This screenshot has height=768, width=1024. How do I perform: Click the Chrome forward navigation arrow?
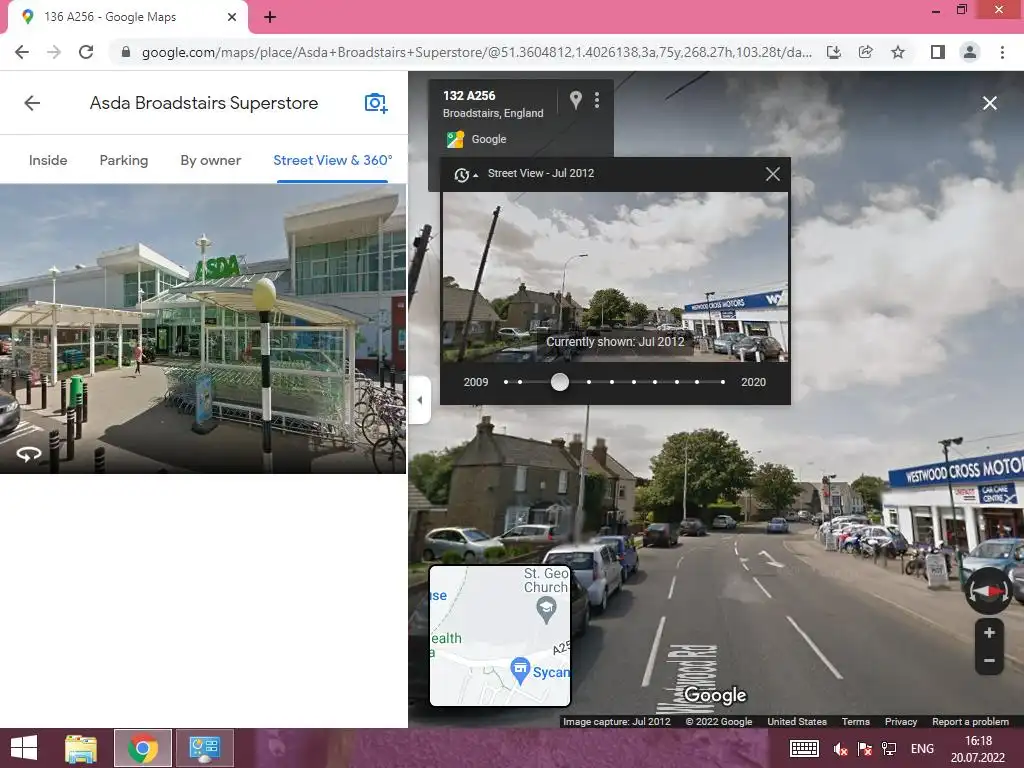pyautogui.click(x=54, y=52)
